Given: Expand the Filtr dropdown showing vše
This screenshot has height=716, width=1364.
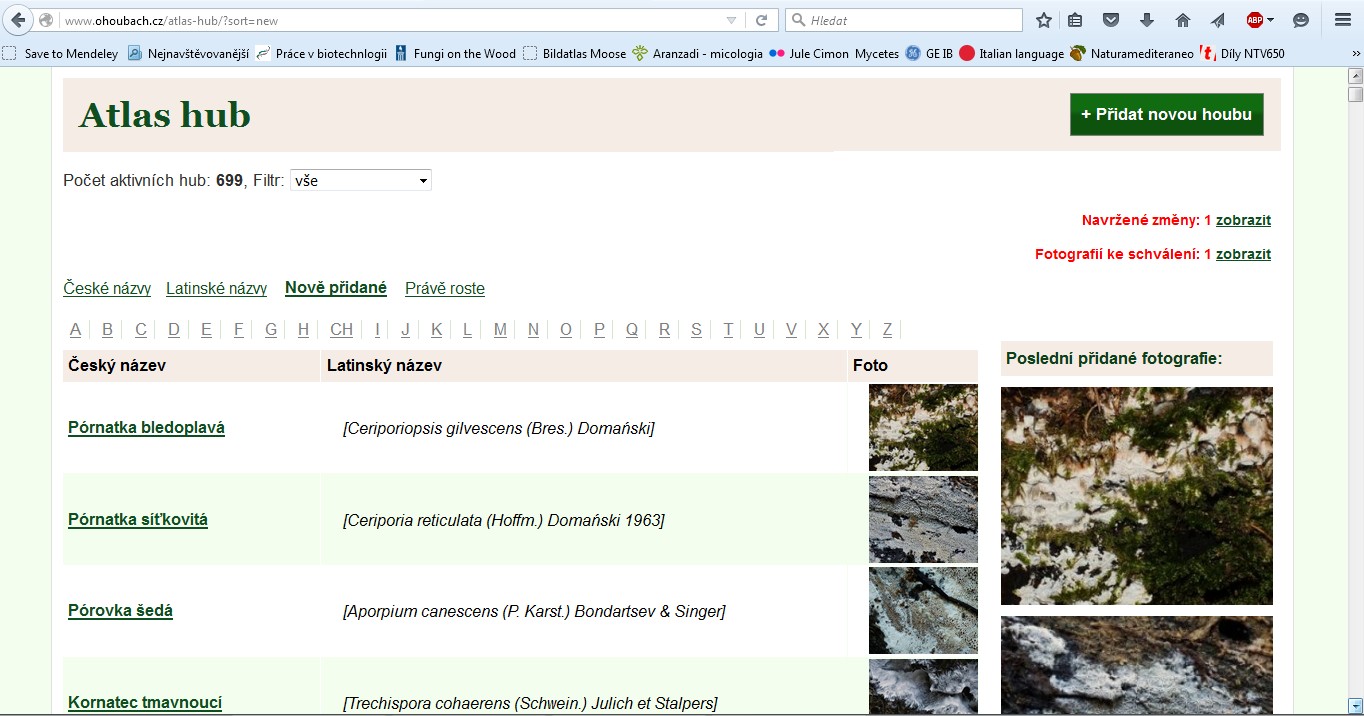Looking at the screenshot, I should (x=360, y=181).
